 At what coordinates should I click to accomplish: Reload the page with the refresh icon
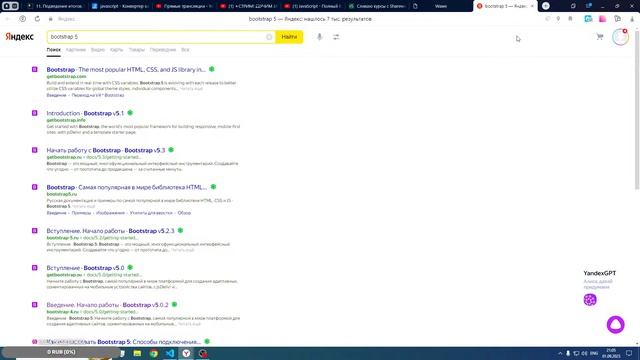click(x=37, y=19)
